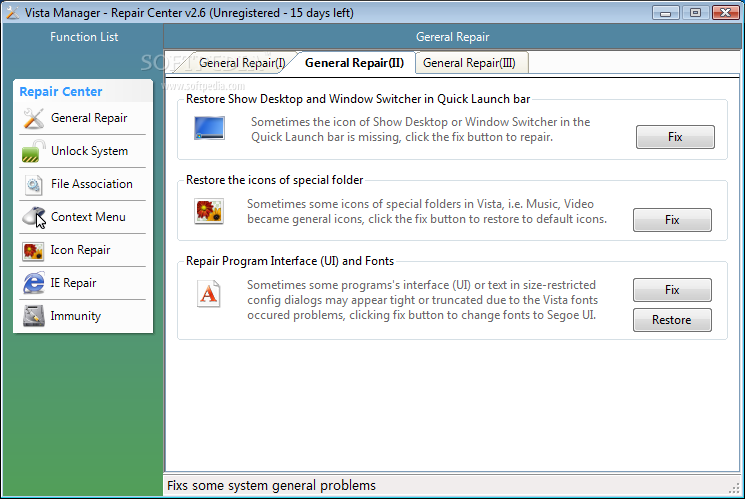
Task: Click the 'Restore Show Desktop and Window Switcher' title
Action: (358, 99)
